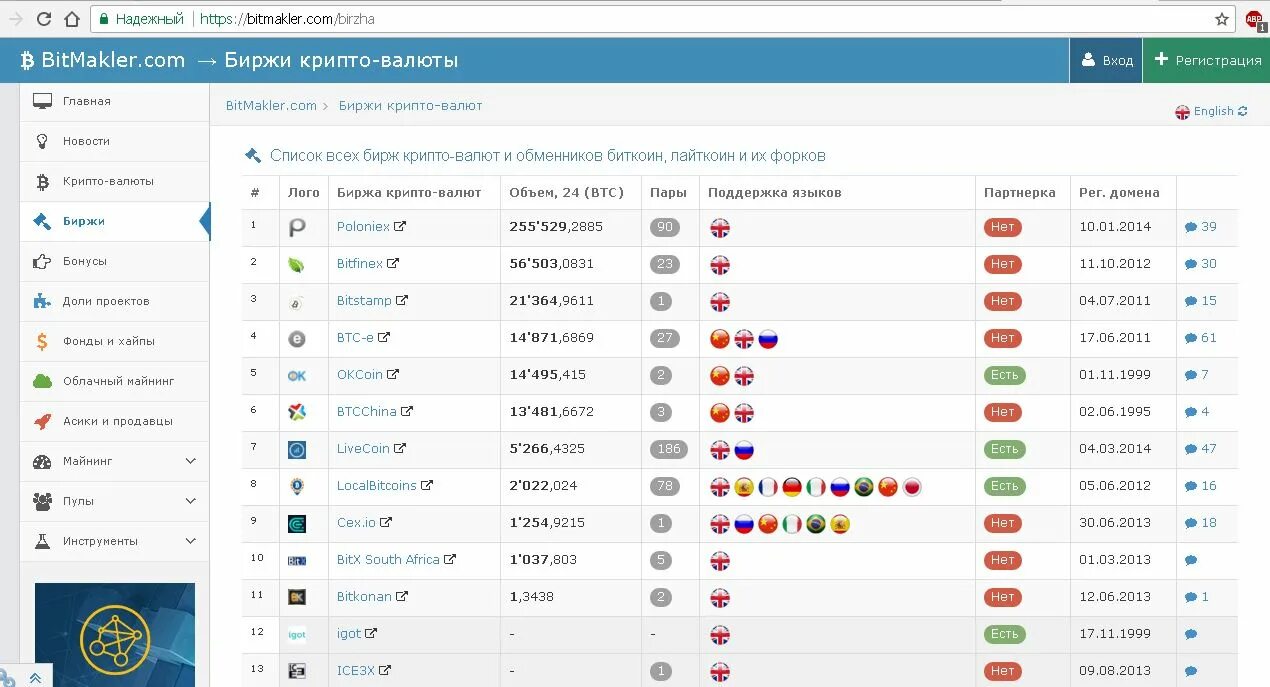
Task: Open the BTC-e logo icon
Action: pos(297,339)
